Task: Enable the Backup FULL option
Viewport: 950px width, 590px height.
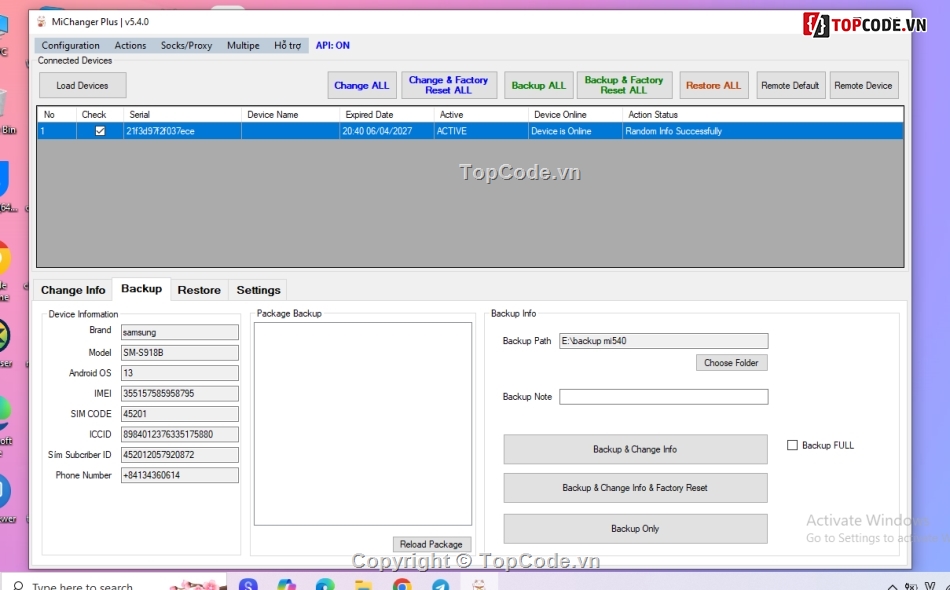Action: pos(792,445)
